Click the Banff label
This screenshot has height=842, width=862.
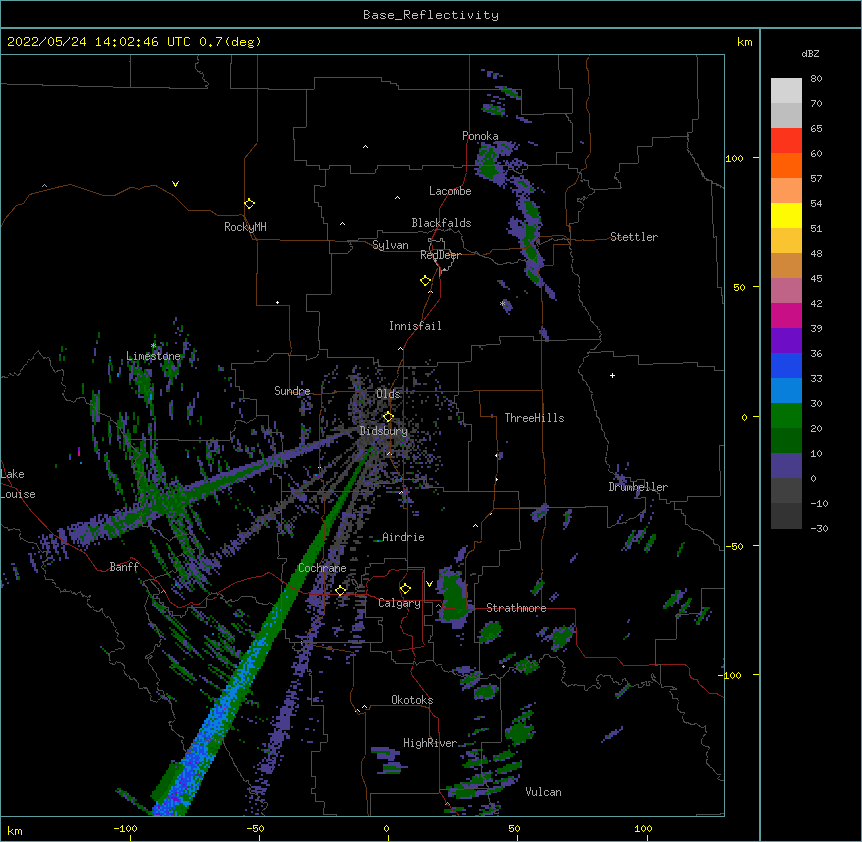click(x=124, y=567)
